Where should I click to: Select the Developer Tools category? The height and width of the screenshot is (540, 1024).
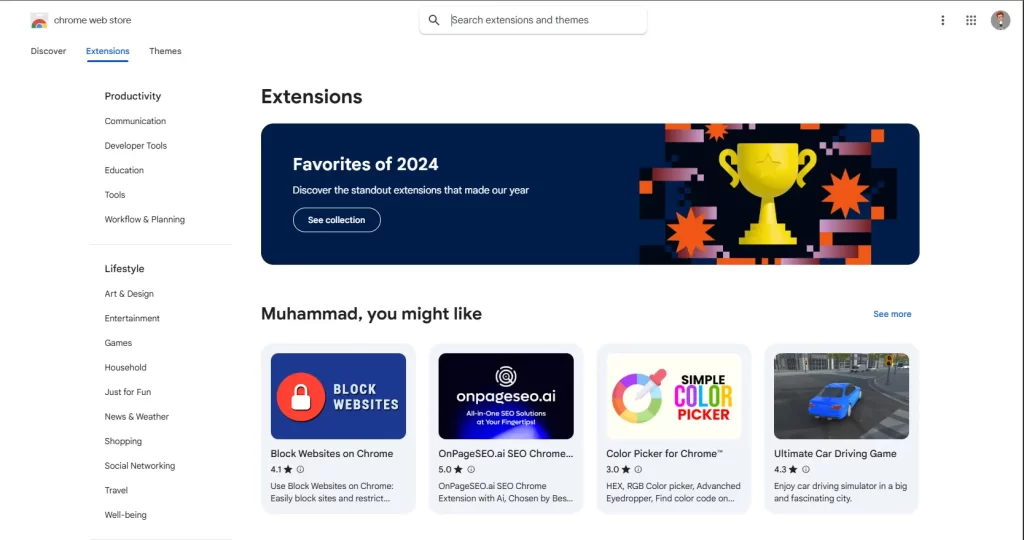tap(136, 146)
